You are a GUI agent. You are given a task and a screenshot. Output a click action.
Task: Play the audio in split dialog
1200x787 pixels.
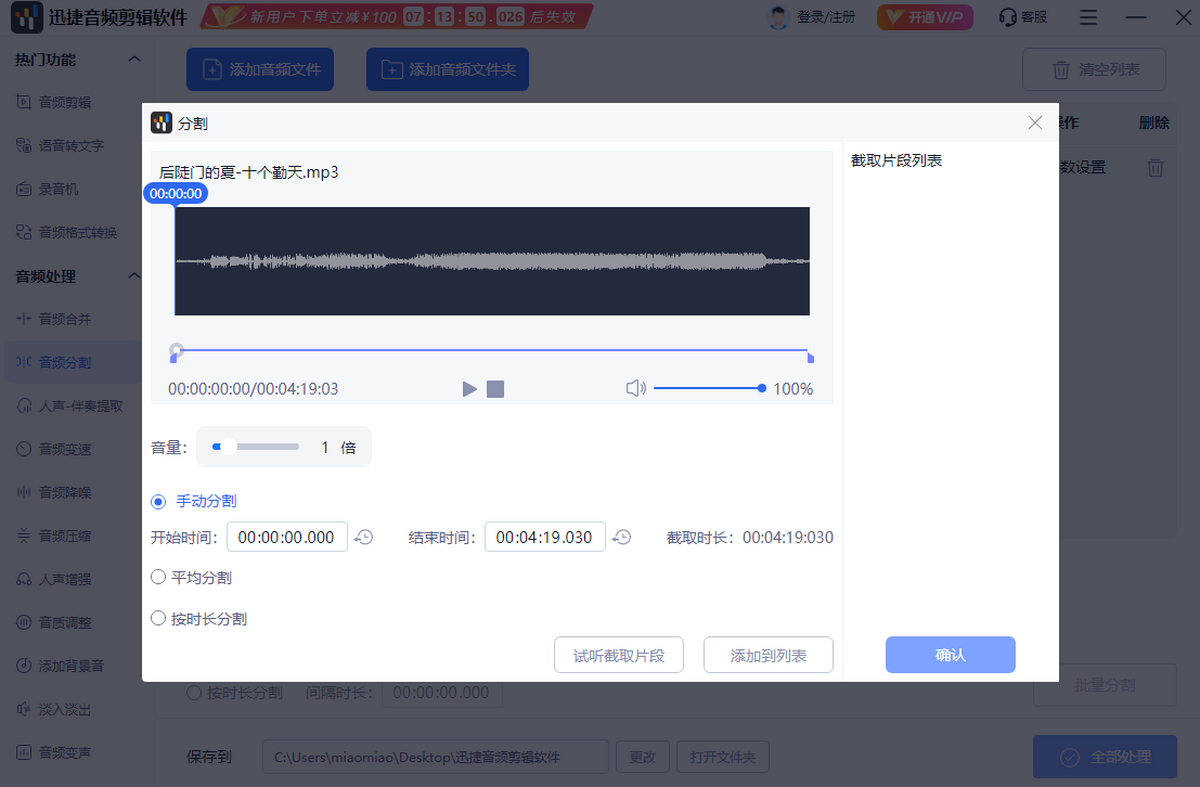point(469,389)
